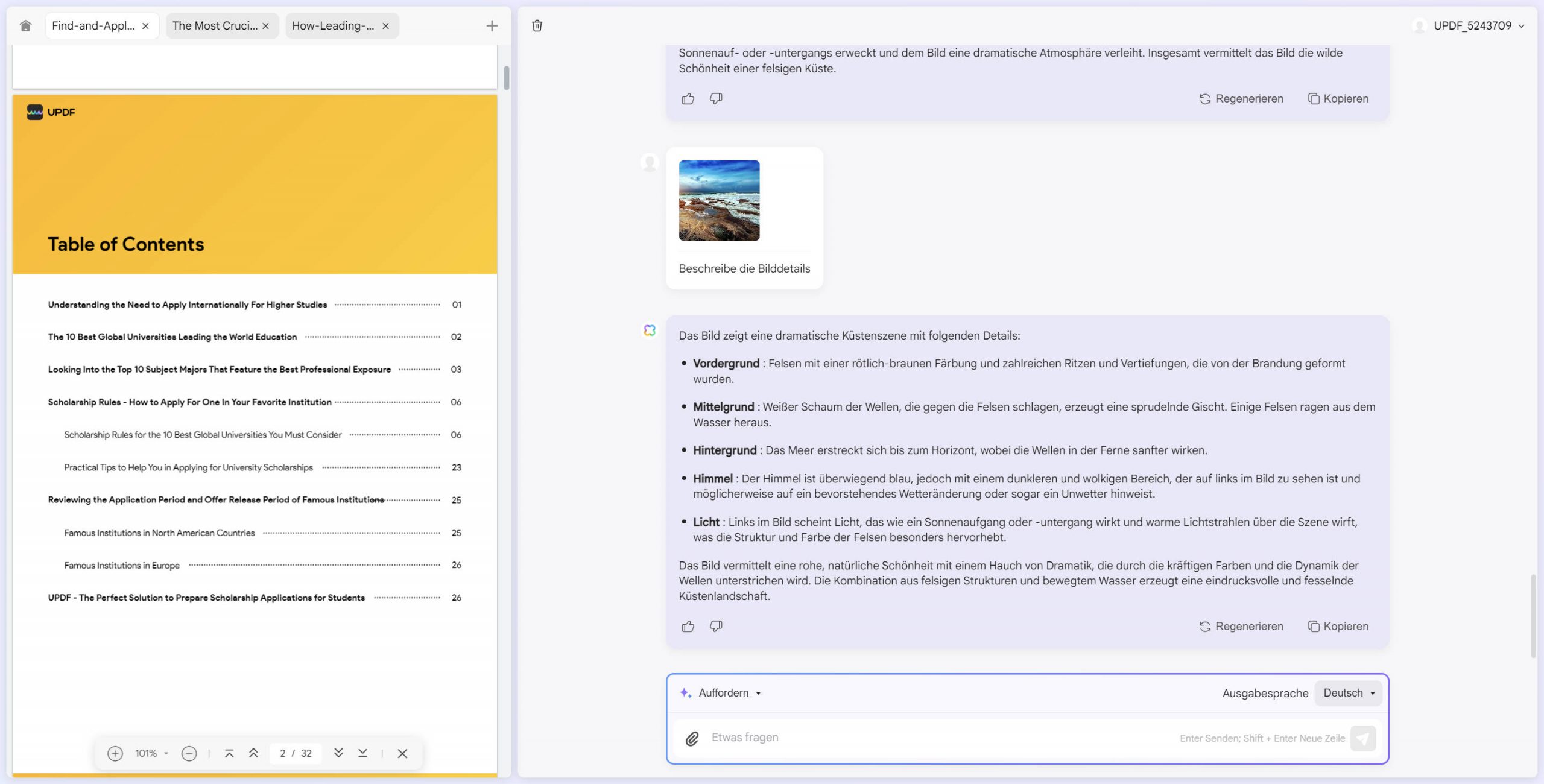Screen dimensions: 1544x784
Task: Click the UPDF_5243709 profile avatar
Action: [1420, 25]
